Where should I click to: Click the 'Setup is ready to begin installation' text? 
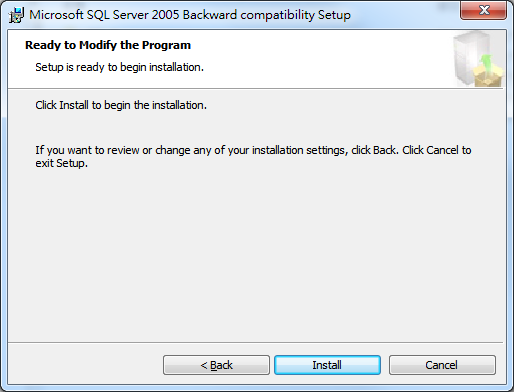coord(119,67)
